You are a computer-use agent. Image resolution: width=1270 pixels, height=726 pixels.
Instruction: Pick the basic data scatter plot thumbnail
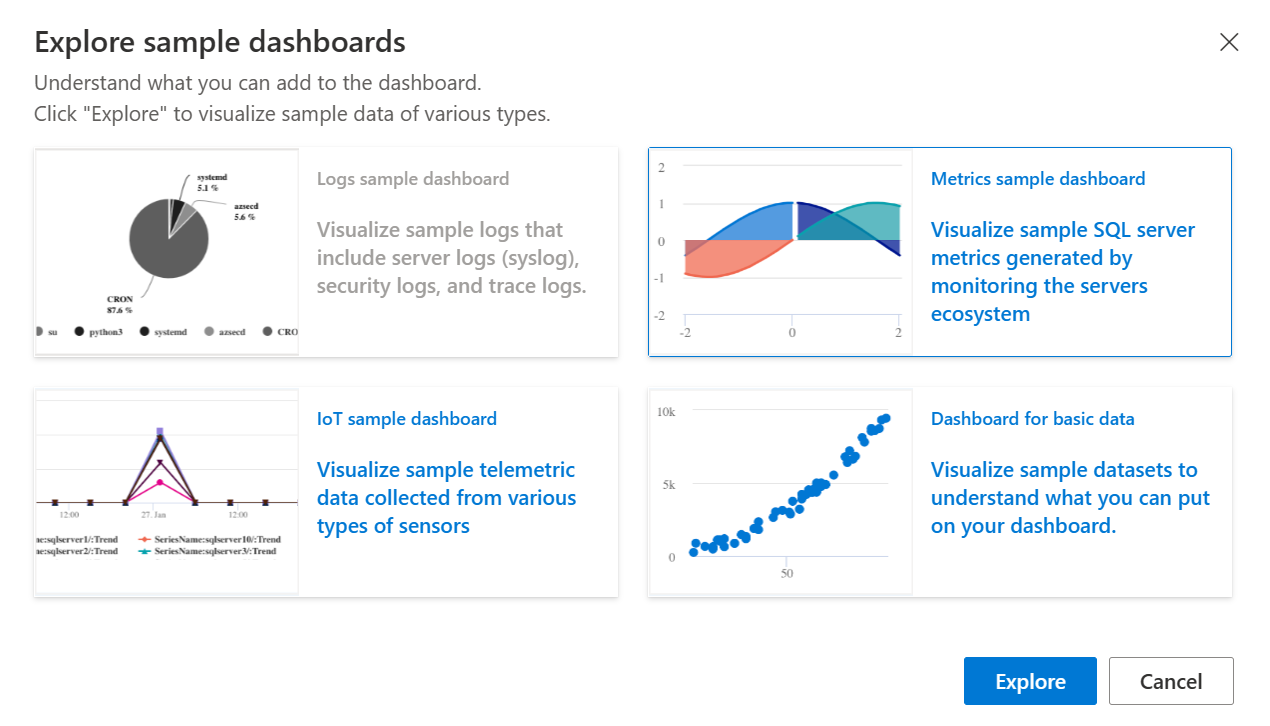[781, 491]
